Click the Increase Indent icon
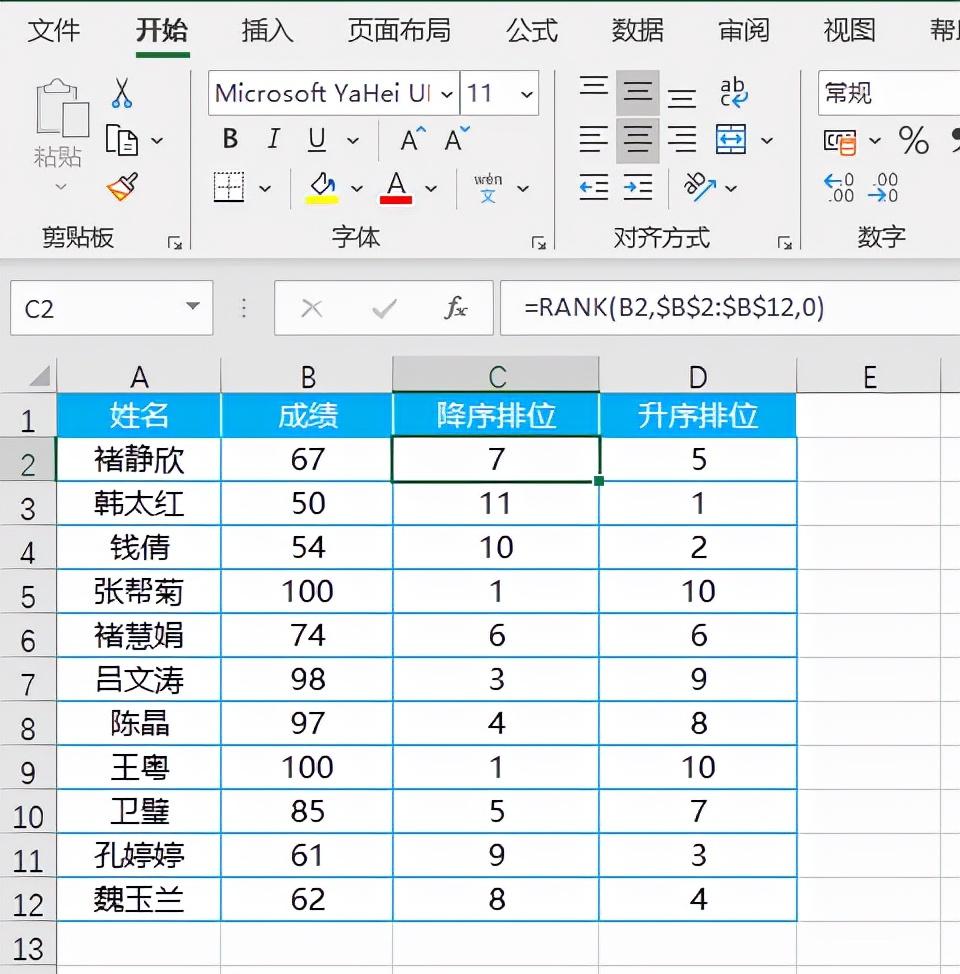The height and width of the screenshot is (974, 960). tap(638, 187)
